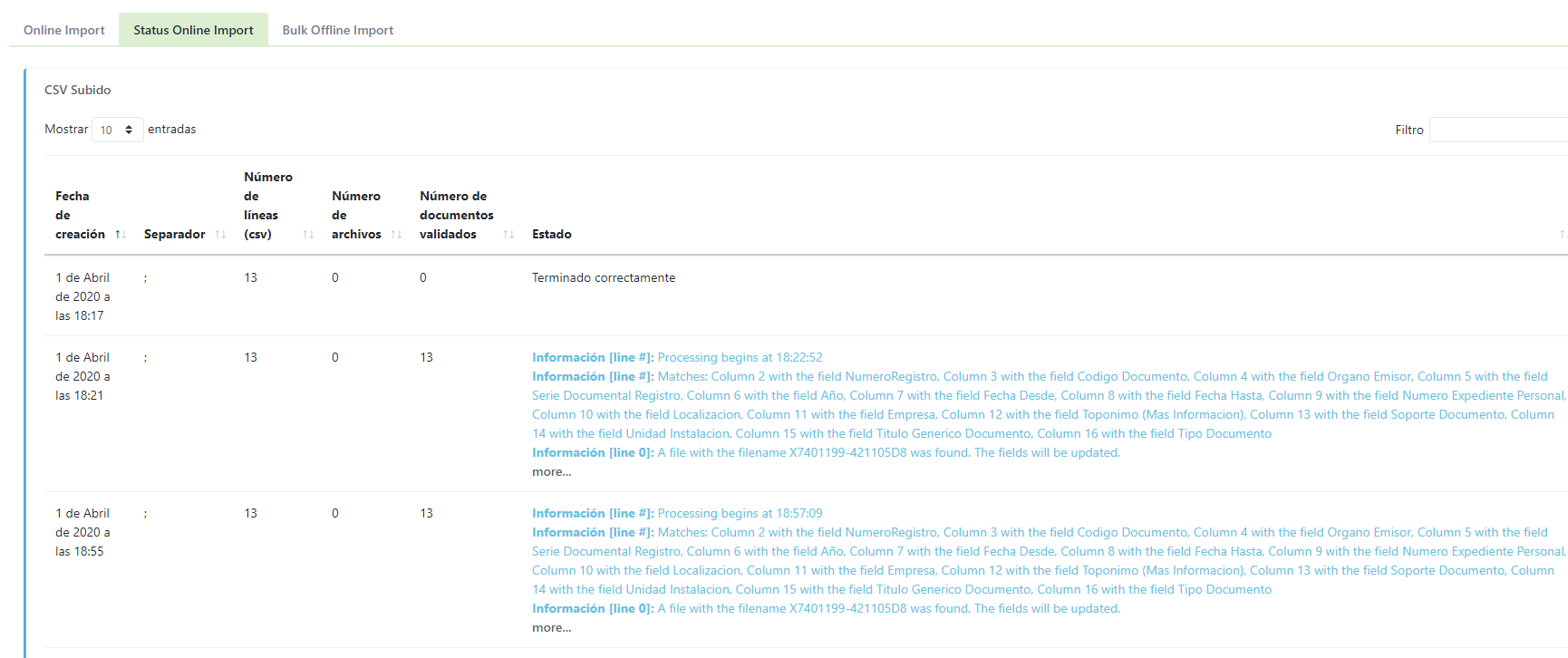Open the Mostrar entries count dropdown
This screenshot has width=1568, height=658.
(x=117, y=130)
